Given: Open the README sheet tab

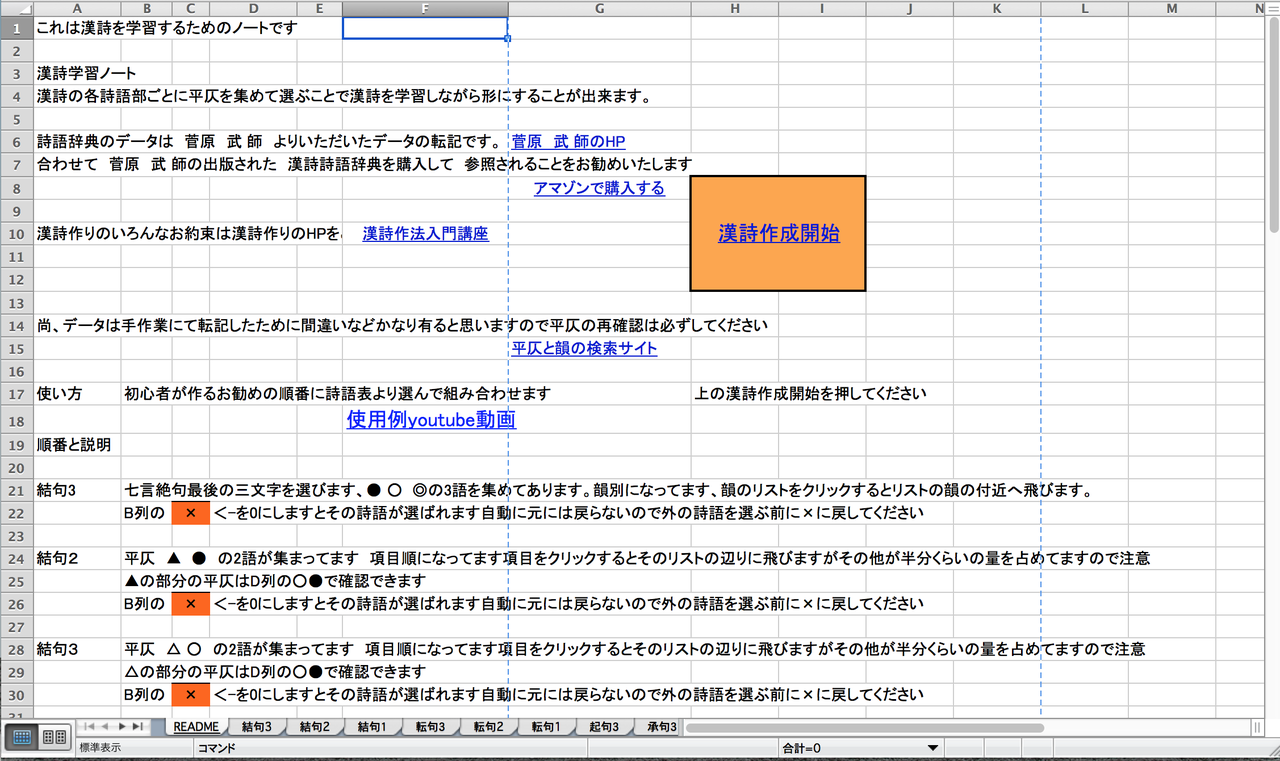Looking at the screenshot, I should coord(196,727).
